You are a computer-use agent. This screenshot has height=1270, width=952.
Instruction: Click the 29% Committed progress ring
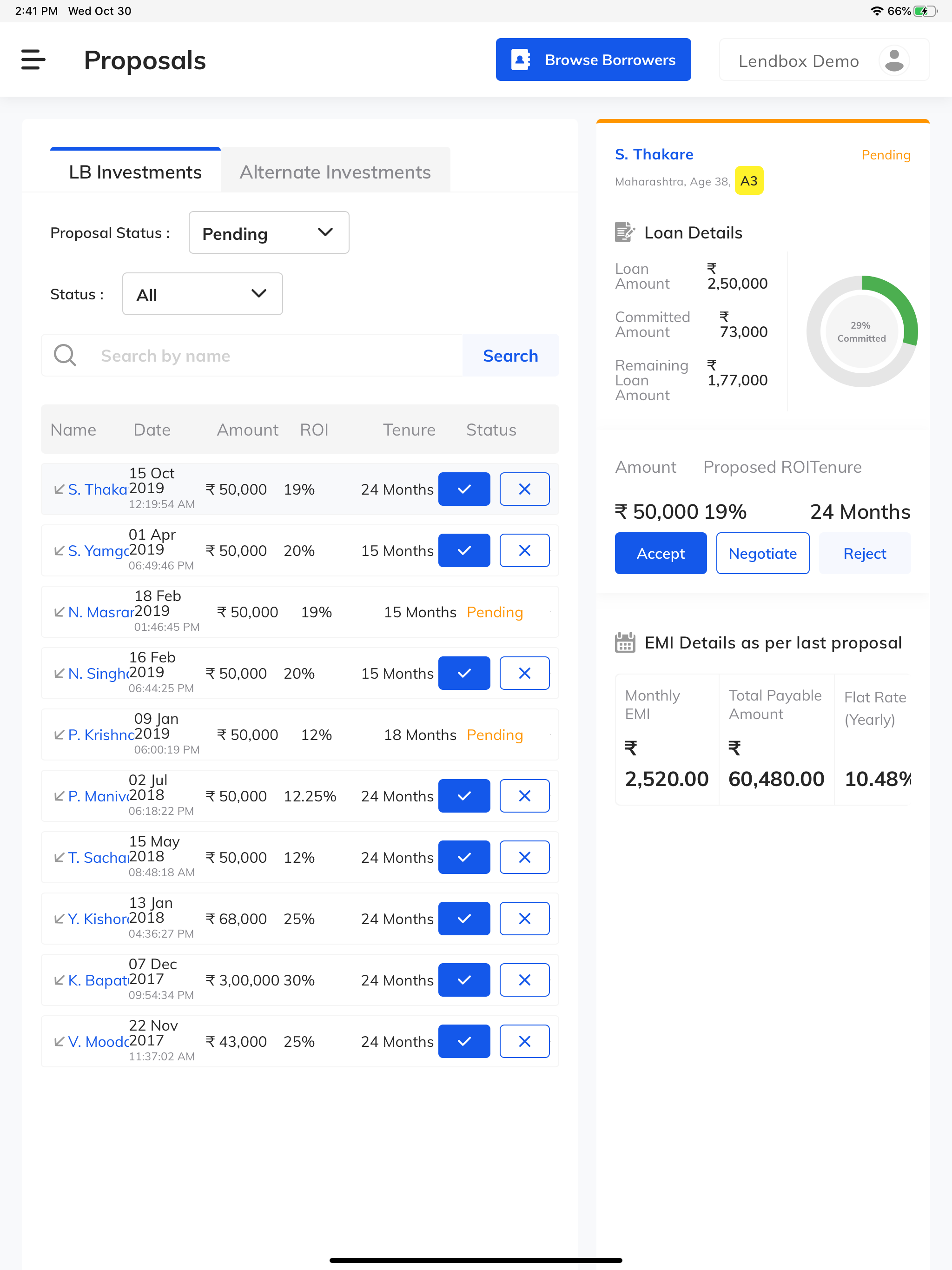pos(862,331)
